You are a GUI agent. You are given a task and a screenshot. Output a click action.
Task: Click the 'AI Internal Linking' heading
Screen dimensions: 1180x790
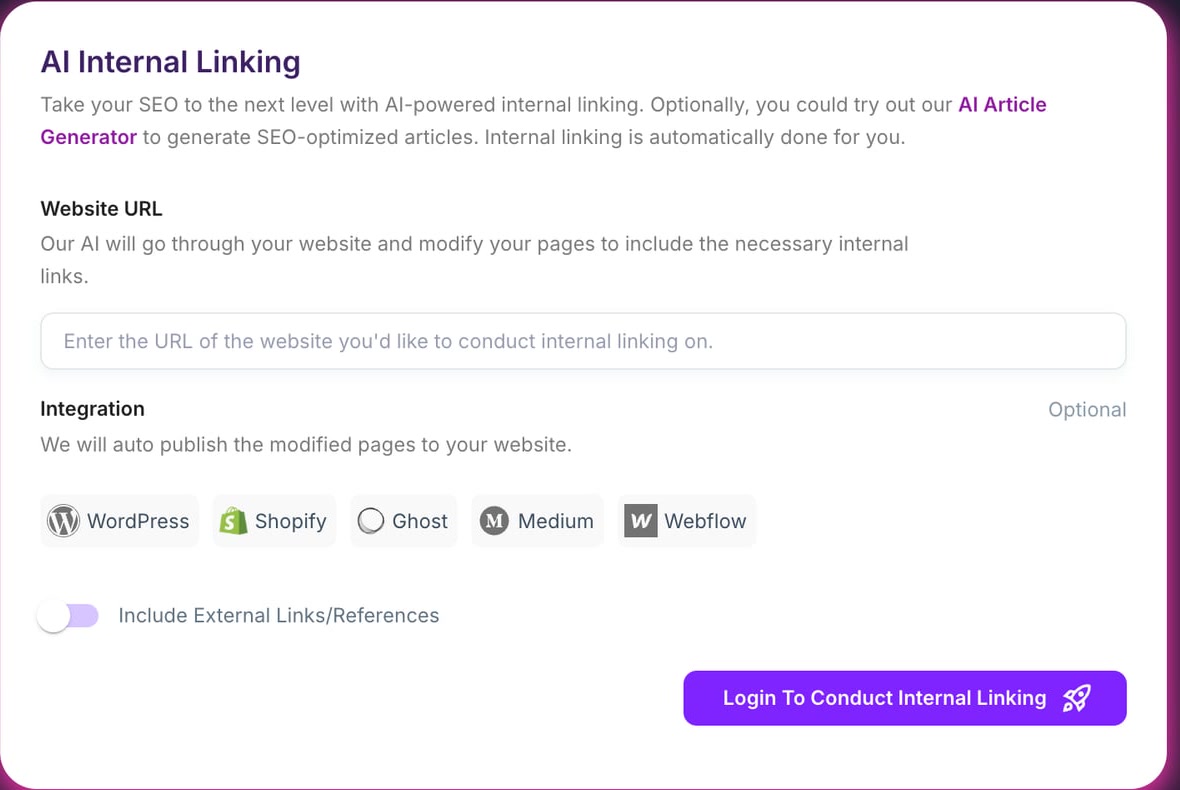171,62
